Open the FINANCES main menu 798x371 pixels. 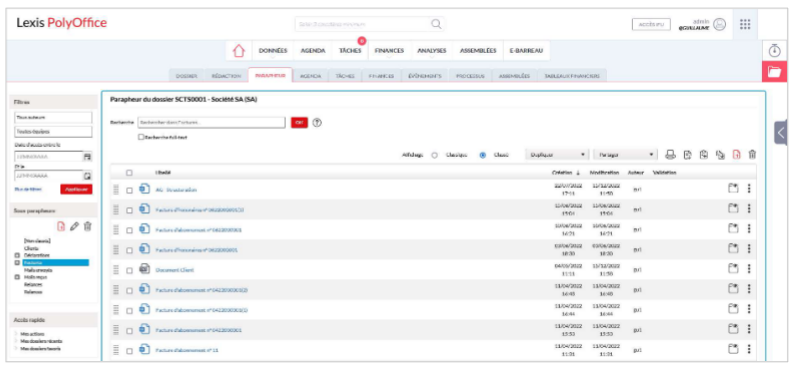point(389,51)
